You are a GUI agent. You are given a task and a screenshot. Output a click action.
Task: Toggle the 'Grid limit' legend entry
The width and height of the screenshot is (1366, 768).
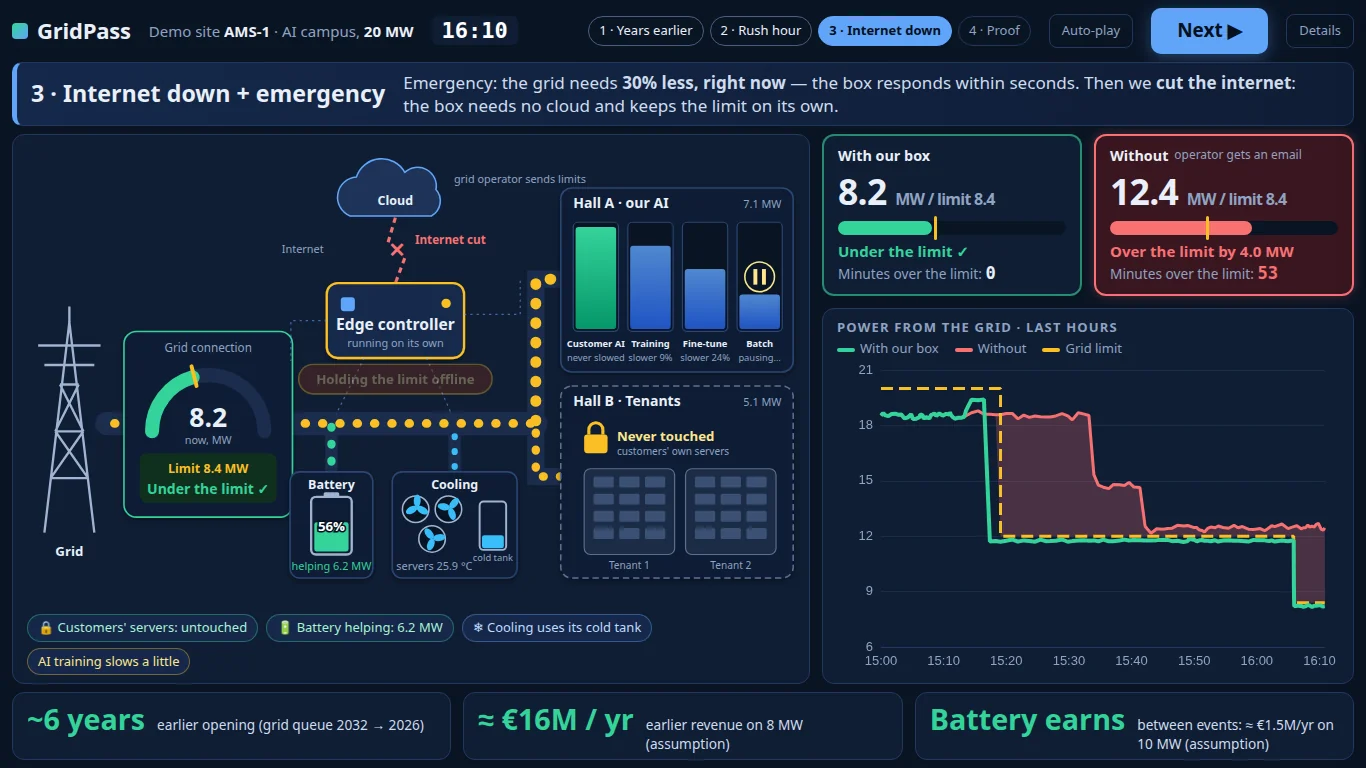pyautogui.click(x=1082, y=349)
